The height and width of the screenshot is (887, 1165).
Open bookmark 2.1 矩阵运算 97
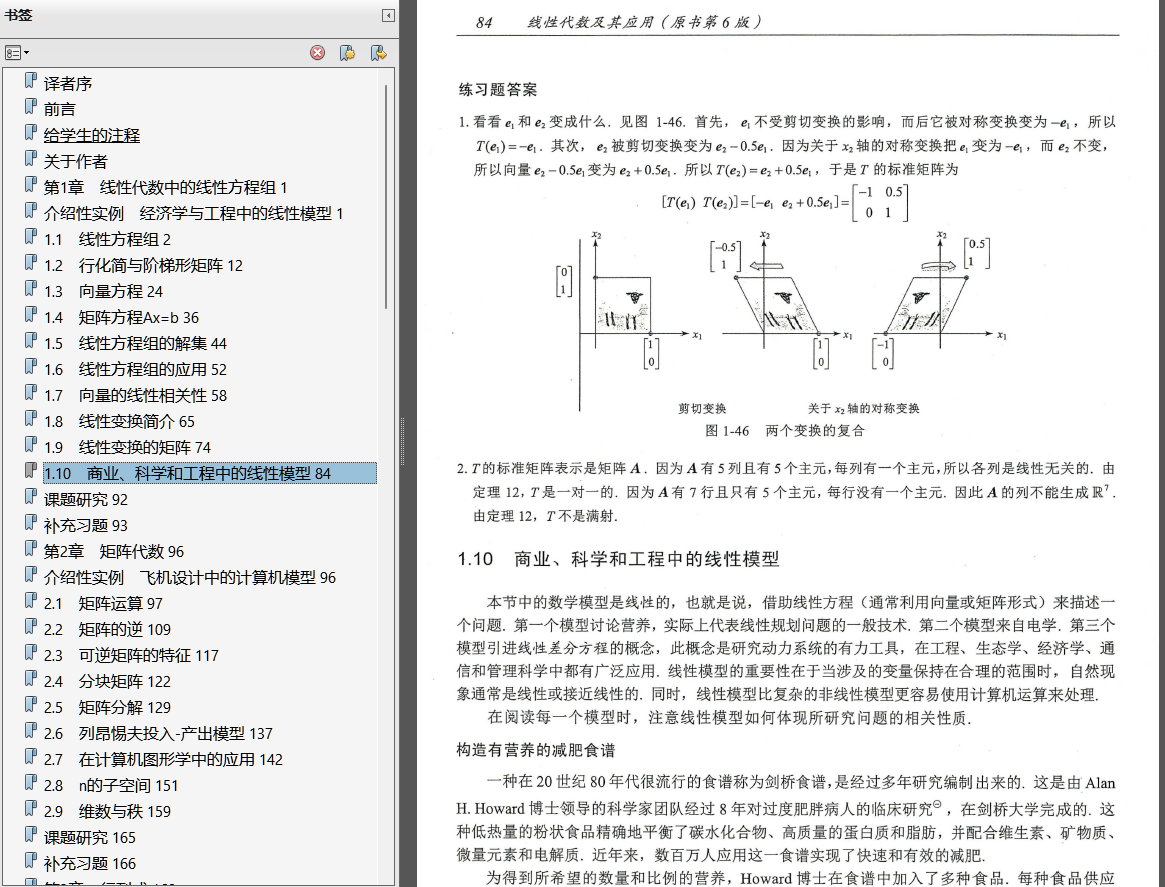pyautogui.click(x=103, y=603)
